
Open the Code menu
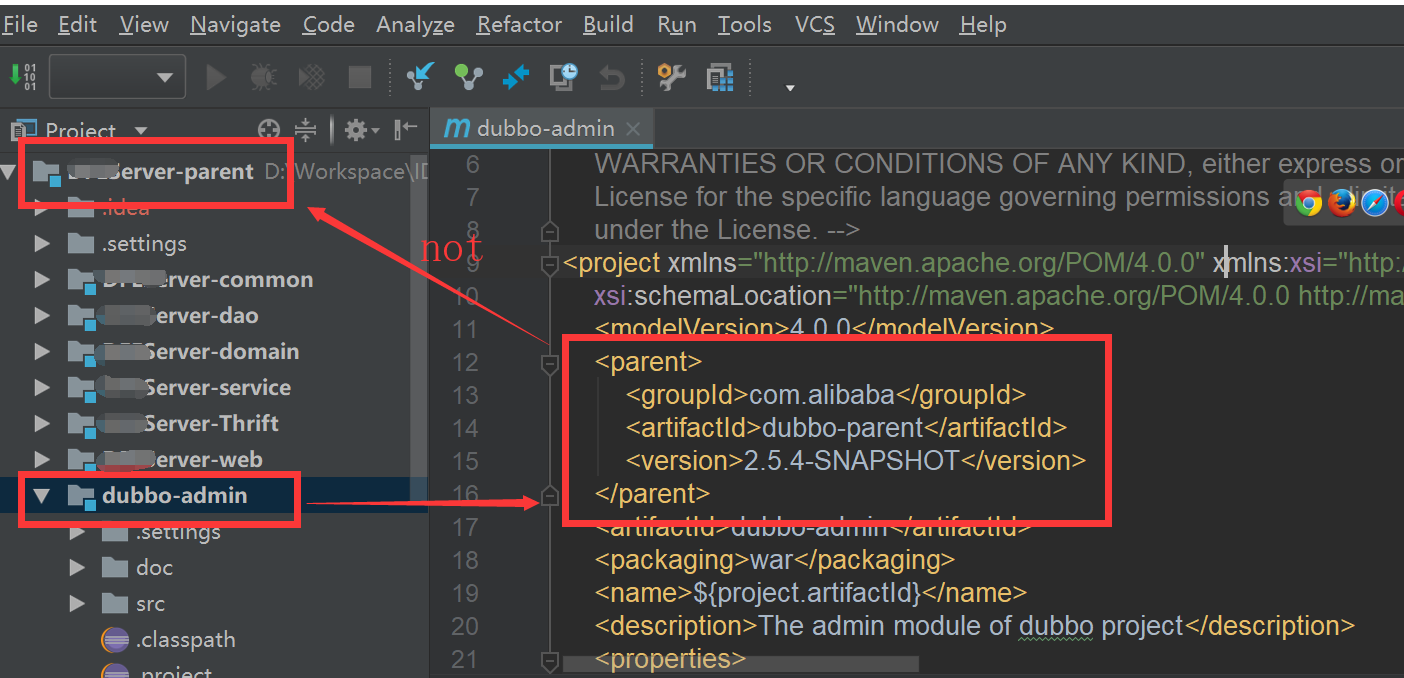328,25
